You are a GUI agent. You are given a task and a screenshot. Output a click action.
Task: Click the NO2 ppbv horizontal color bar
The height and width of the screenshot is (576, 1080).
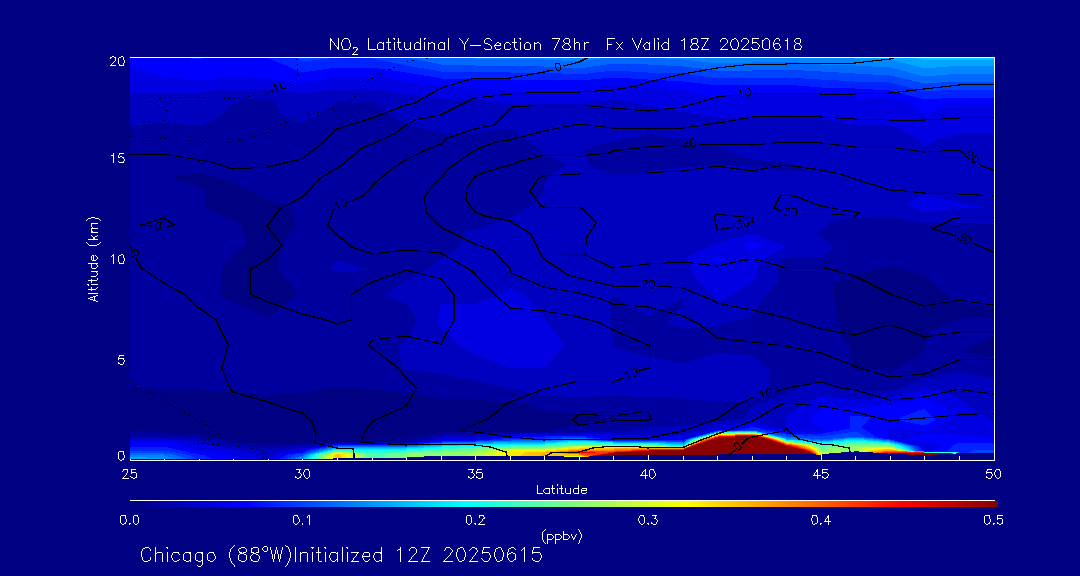click(563, 504)
